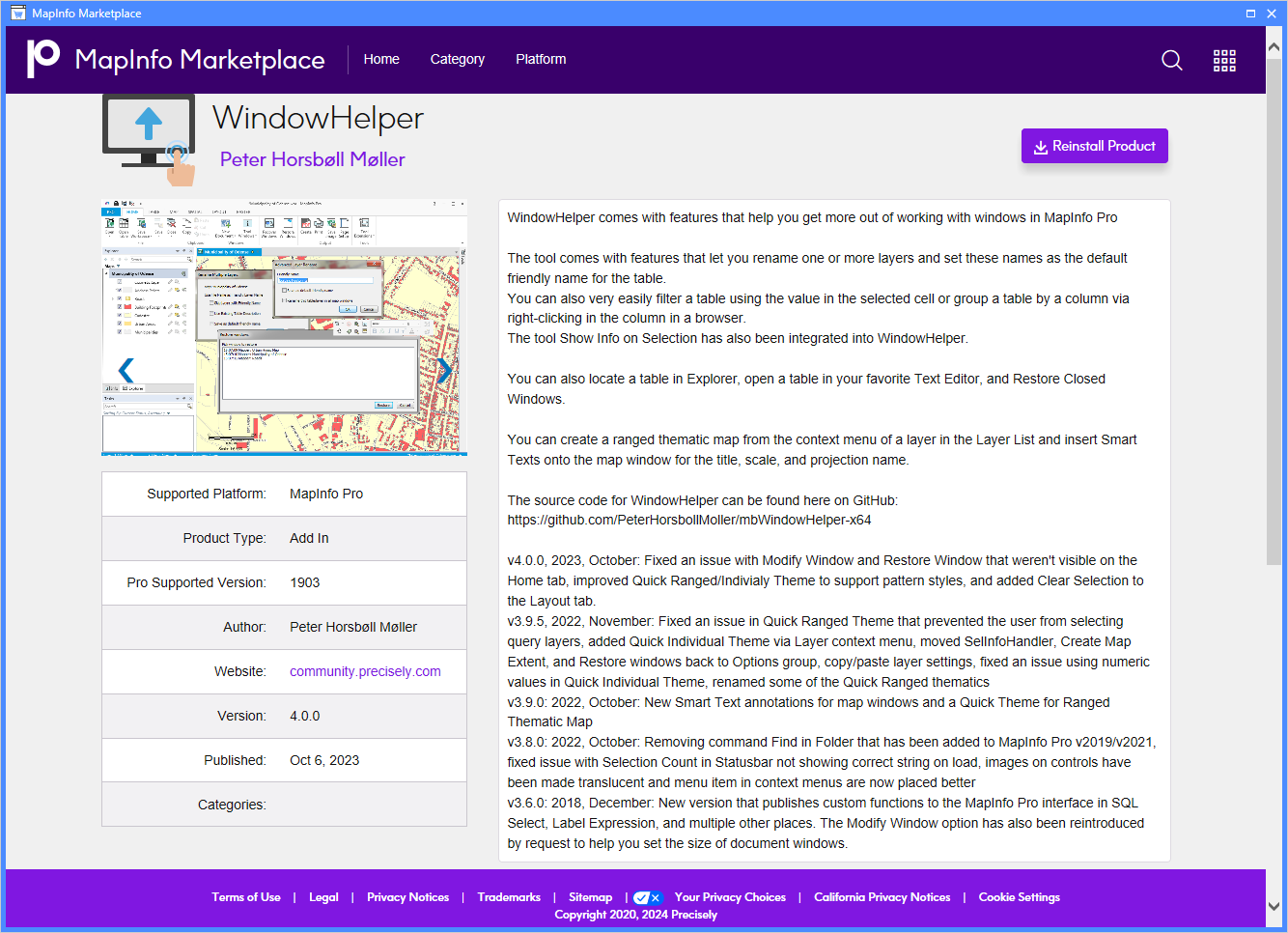Show next screenshot with right chevron
Screen dimensions: 1288x933
444,370
